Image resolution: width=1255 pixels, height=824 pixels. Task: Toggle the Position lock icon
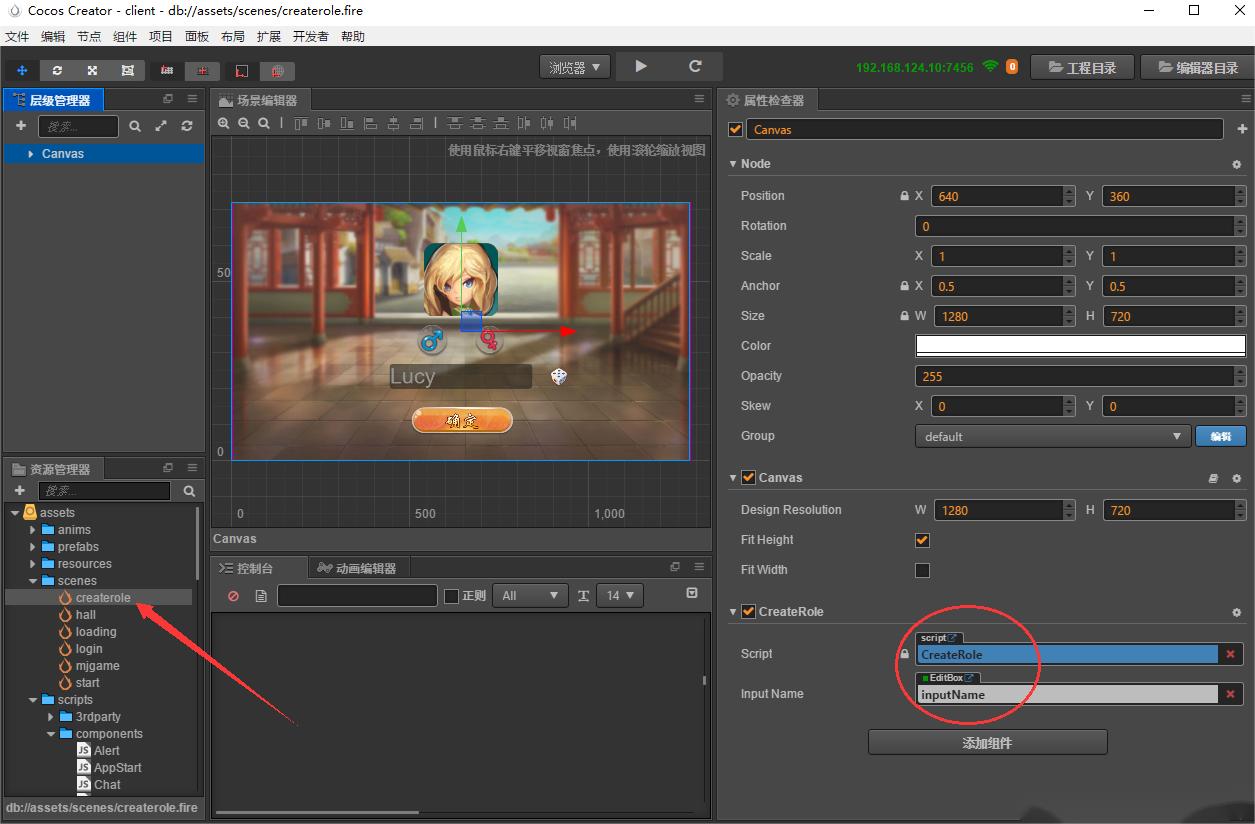pyautogui.click(x=904, y=196)
